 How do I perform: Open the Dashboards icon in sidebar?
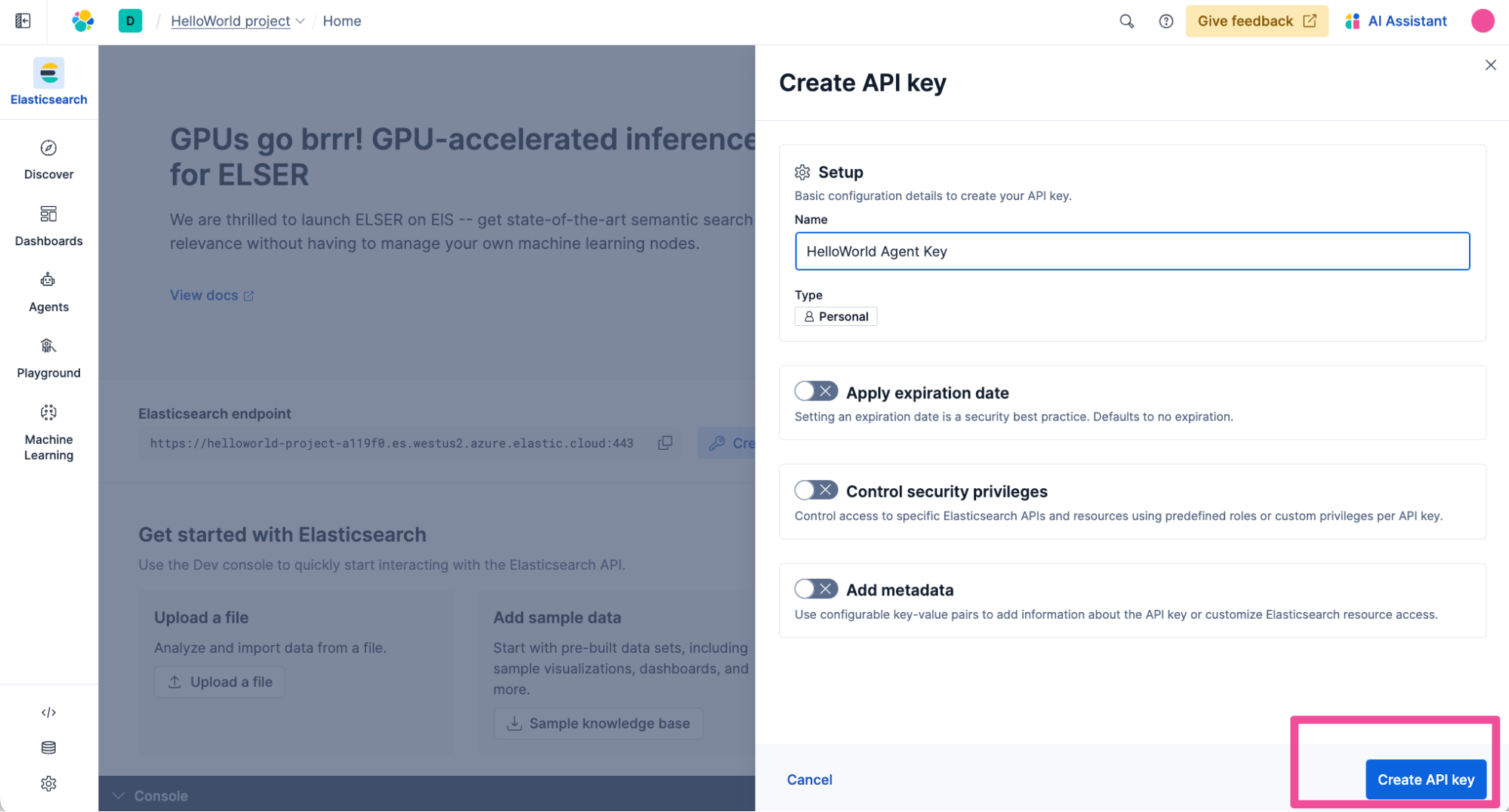click(48, 214)
